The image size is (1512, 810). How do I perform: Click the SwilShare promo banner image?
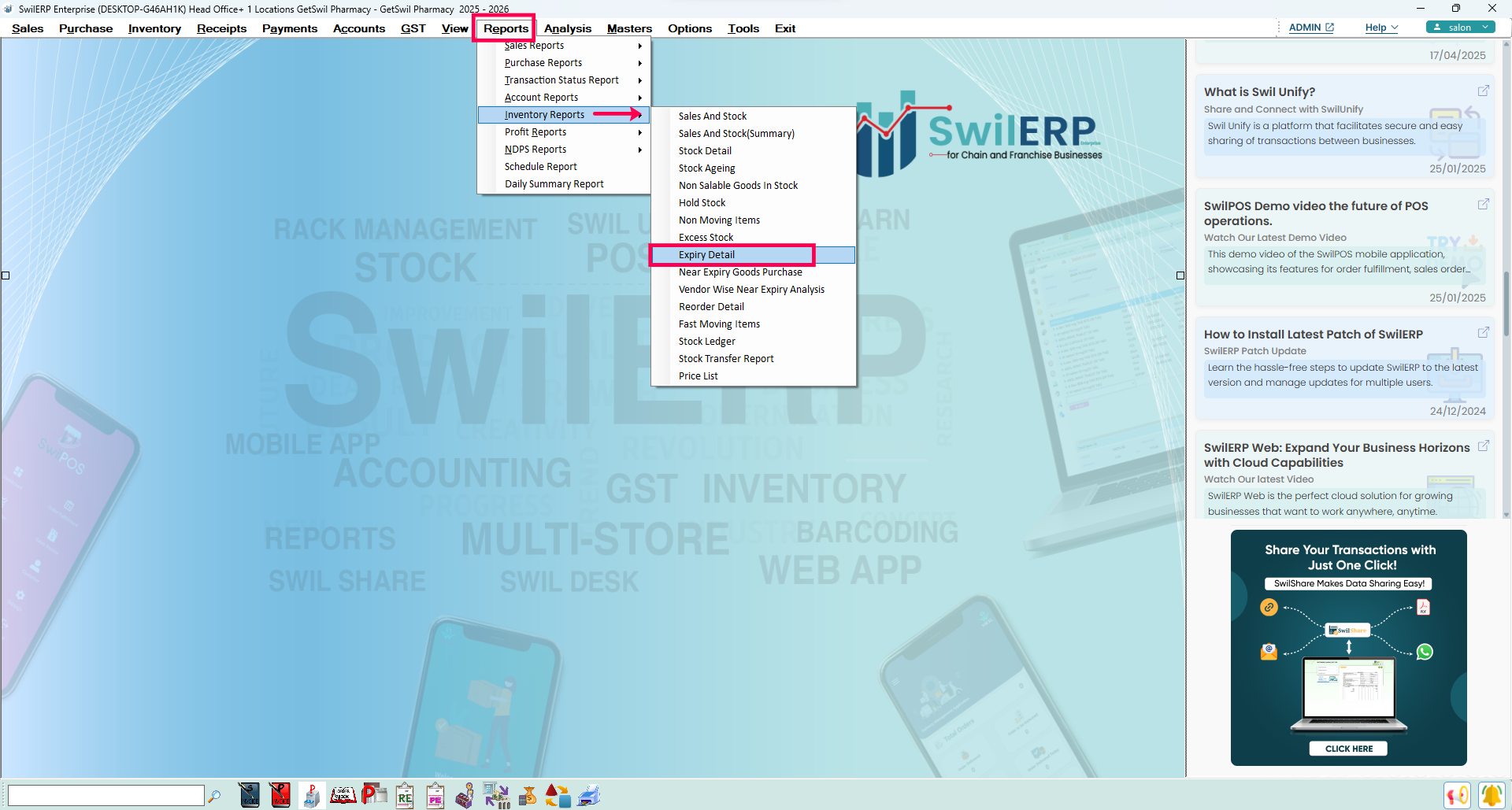tap(1348, 648)
